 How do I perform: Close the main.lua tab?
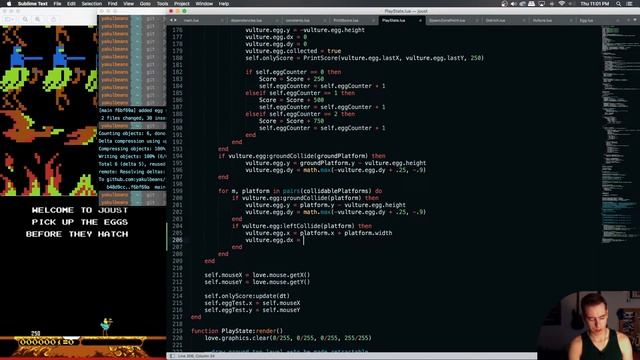(x=222, y=20)
